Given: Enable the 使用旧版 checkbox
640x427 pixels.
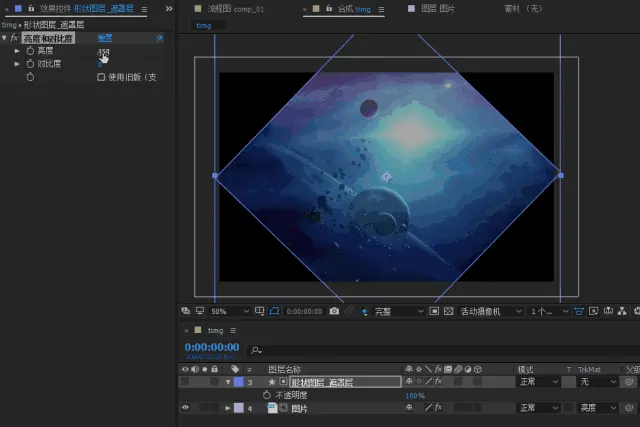Looking at the screenshot, I should point(101,77).
